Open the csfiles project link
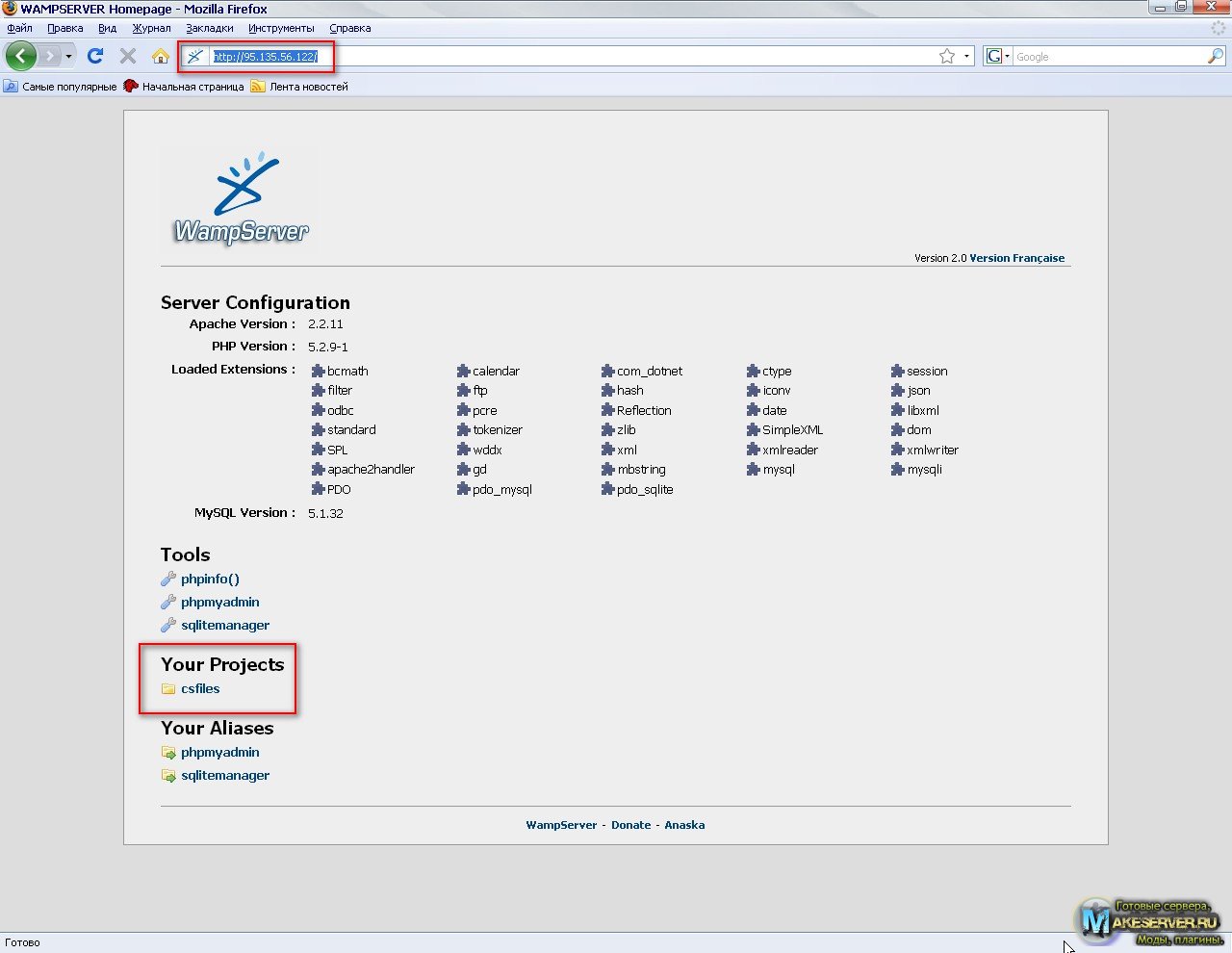This screenshot has width=1232, height=953. pos(200,688)
